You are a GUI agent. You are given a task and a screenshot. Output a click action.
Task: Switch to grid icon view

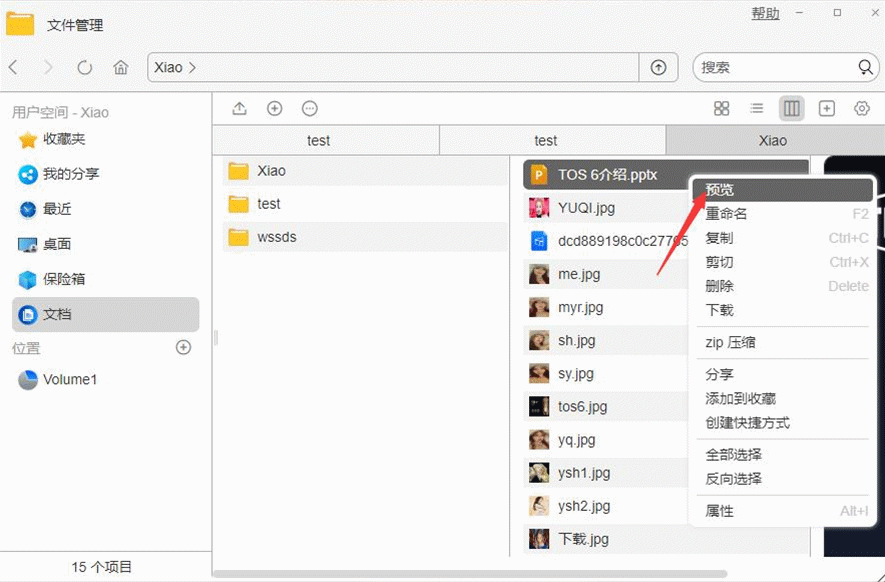pyautogui.click(x=721, y=108)
